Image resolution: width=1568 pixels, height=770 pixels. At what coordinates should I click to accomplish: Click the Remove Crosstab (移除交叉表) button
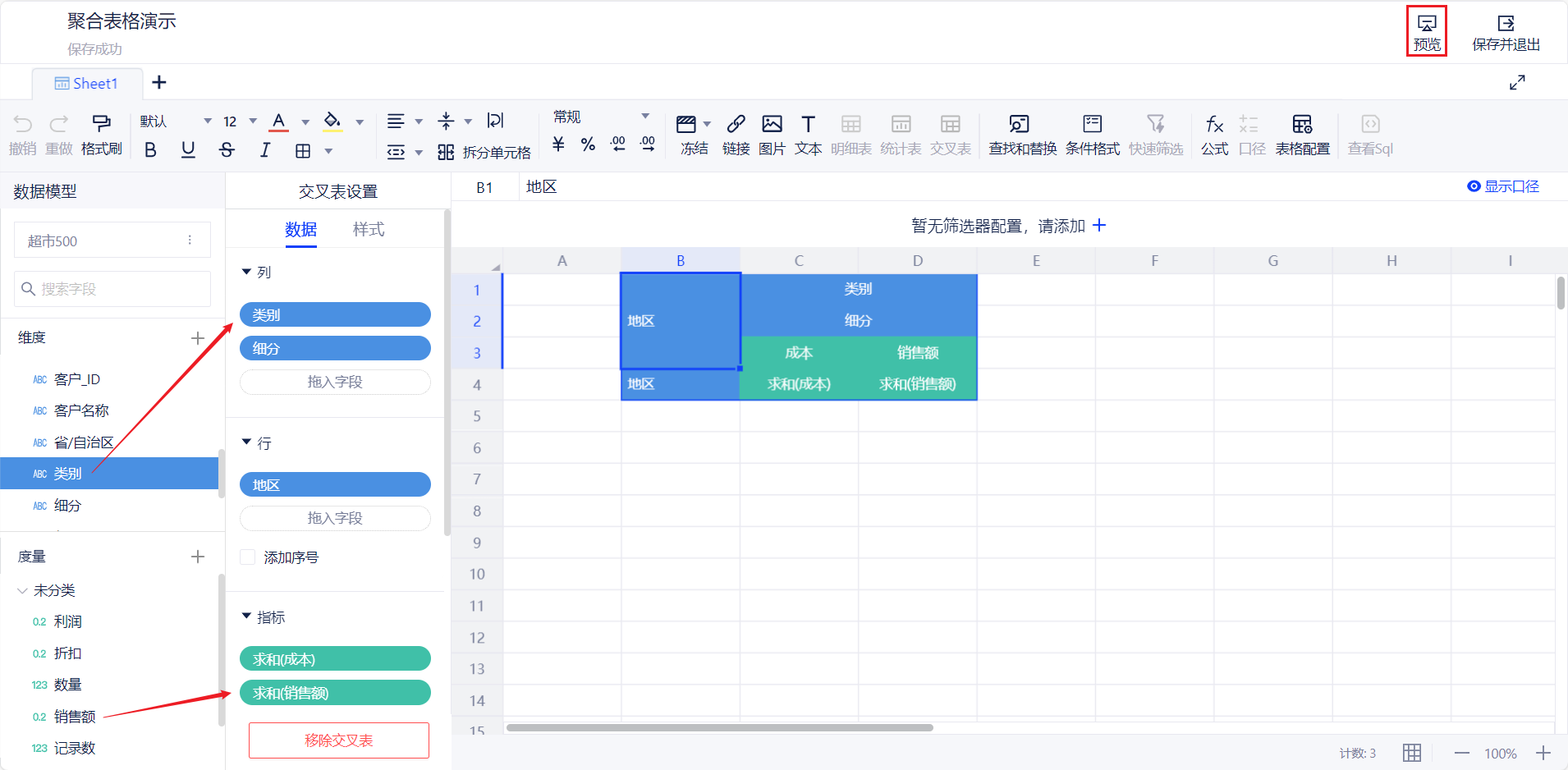pyautogui.click(x=338, y=740)
